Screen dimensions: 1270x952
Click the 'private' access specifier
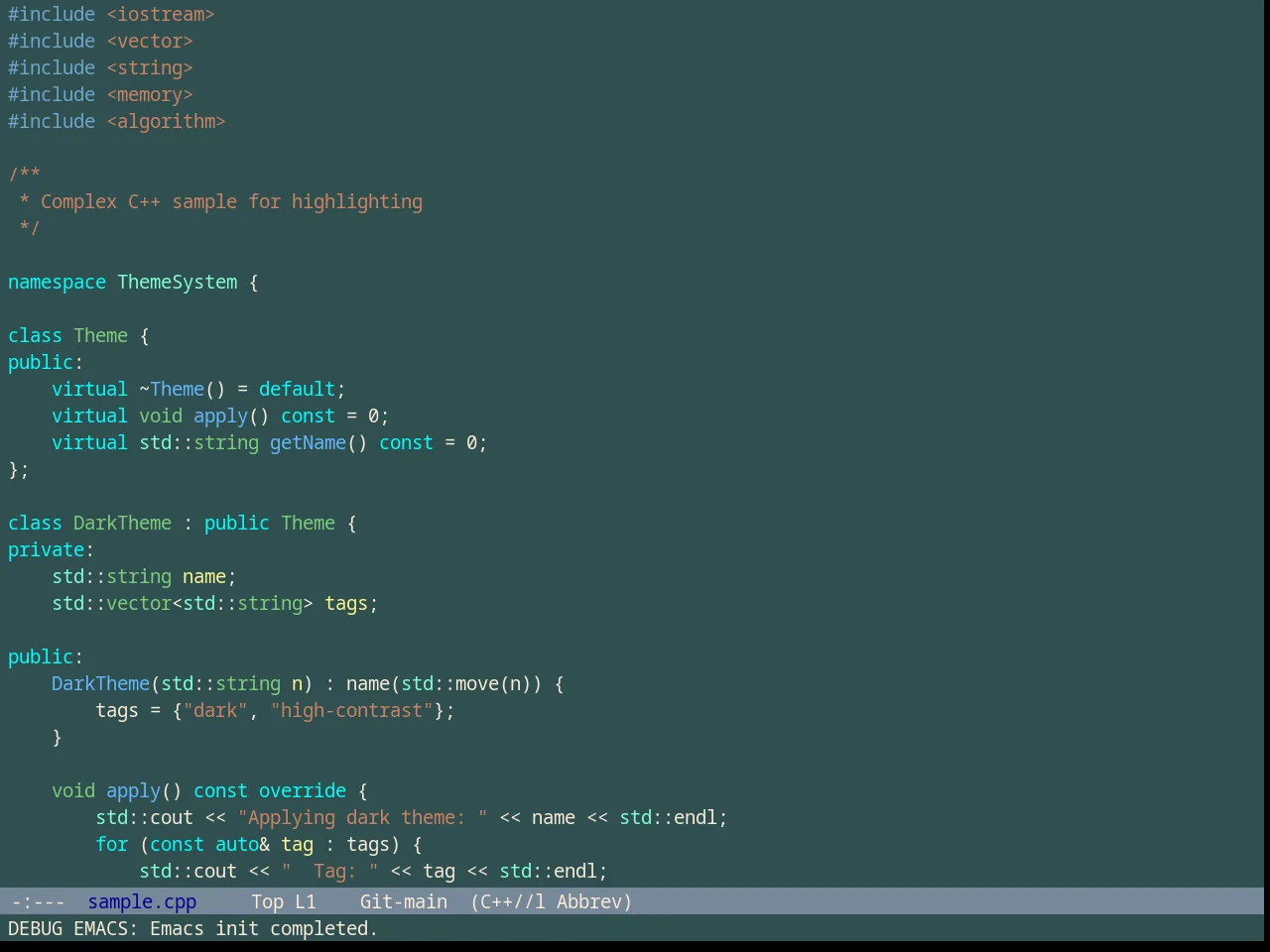coord(46,549)
